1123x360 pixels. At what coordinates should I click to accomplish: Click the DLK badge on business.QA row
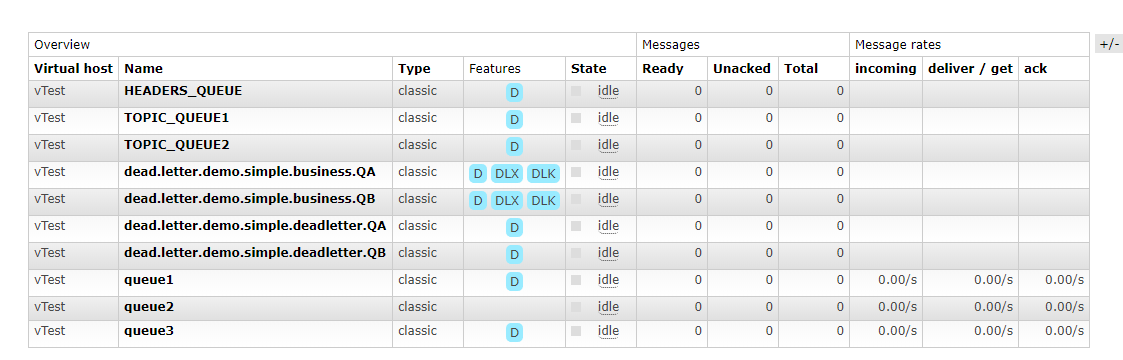pos(543,173)
